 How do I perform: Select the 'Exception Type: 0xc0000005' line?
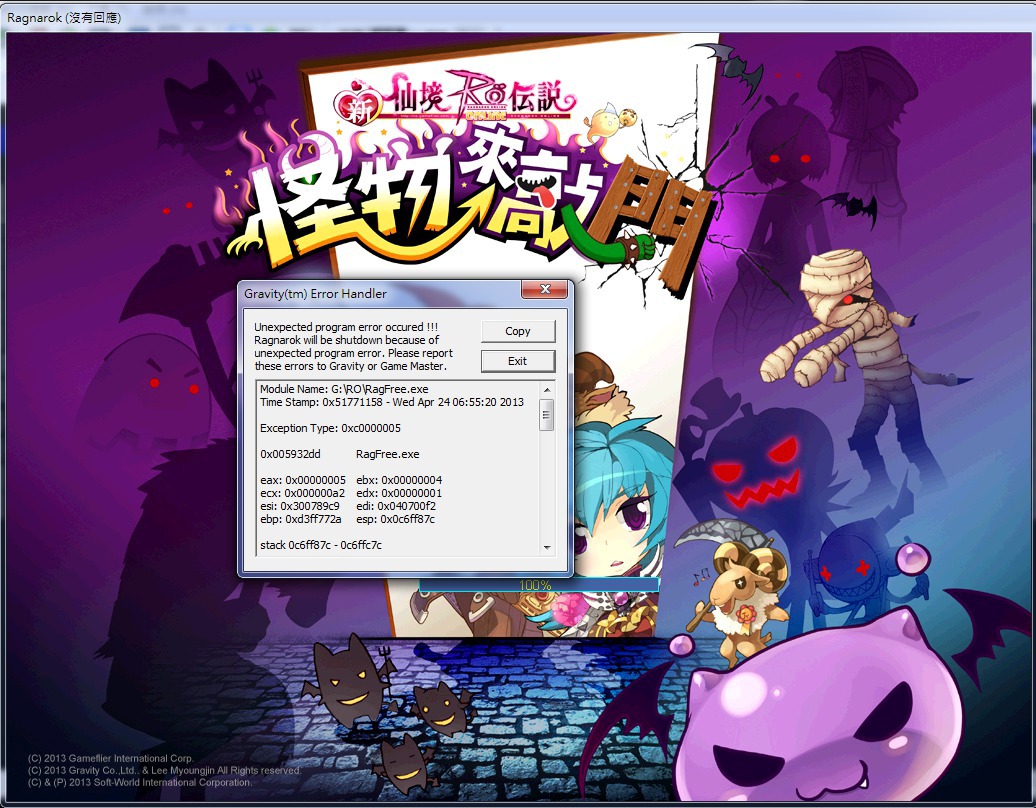(330, 428)
